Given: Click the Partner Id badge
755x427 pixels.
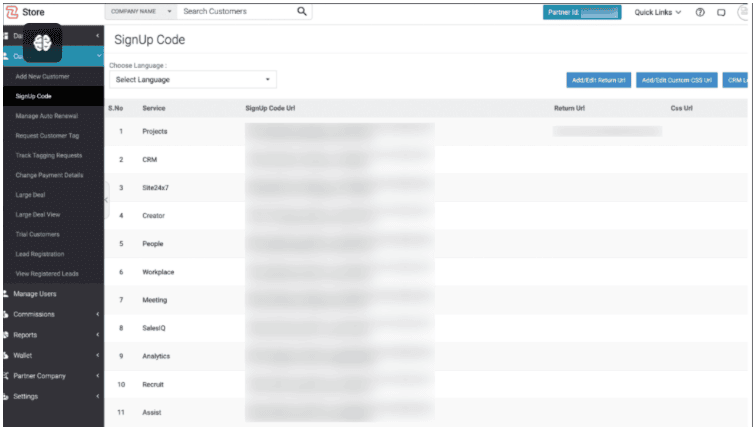Looking at the screenshot, I should click(x=582, y=13).
